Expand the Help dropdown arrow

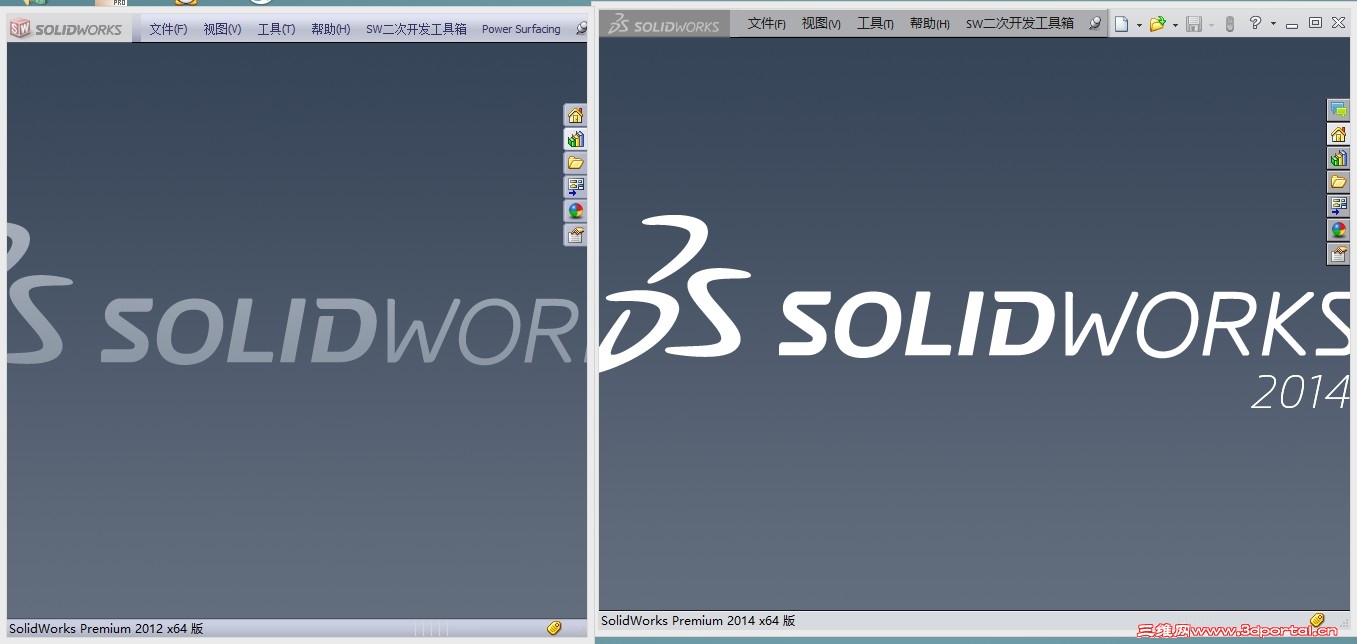point(1273,24)
